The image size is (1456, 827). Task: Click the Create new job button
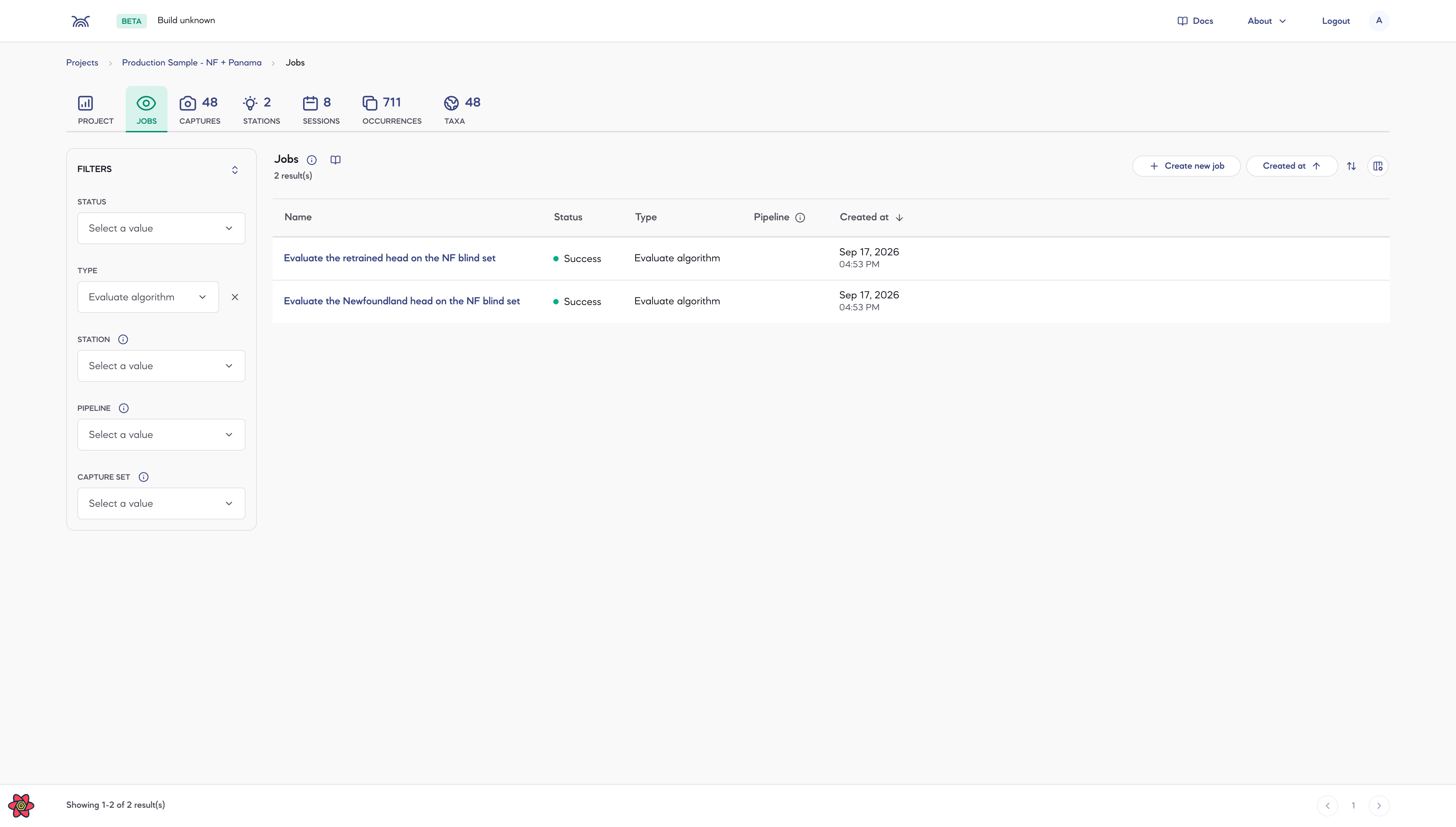1186,166
